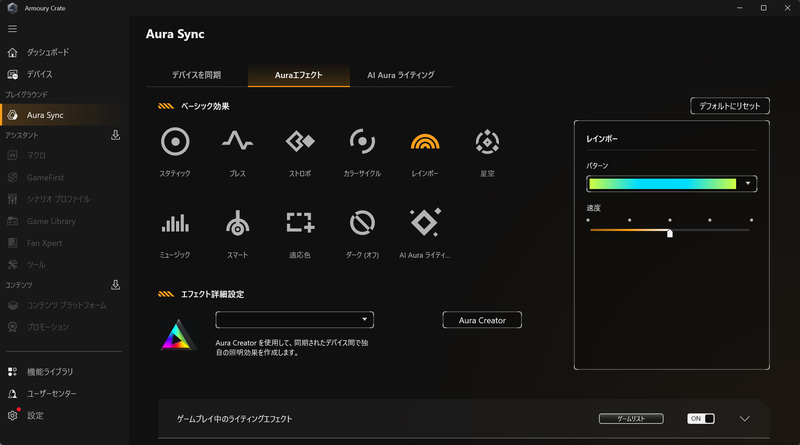Click the rainbow pattern gradient swatch

(x=662, y=184)
